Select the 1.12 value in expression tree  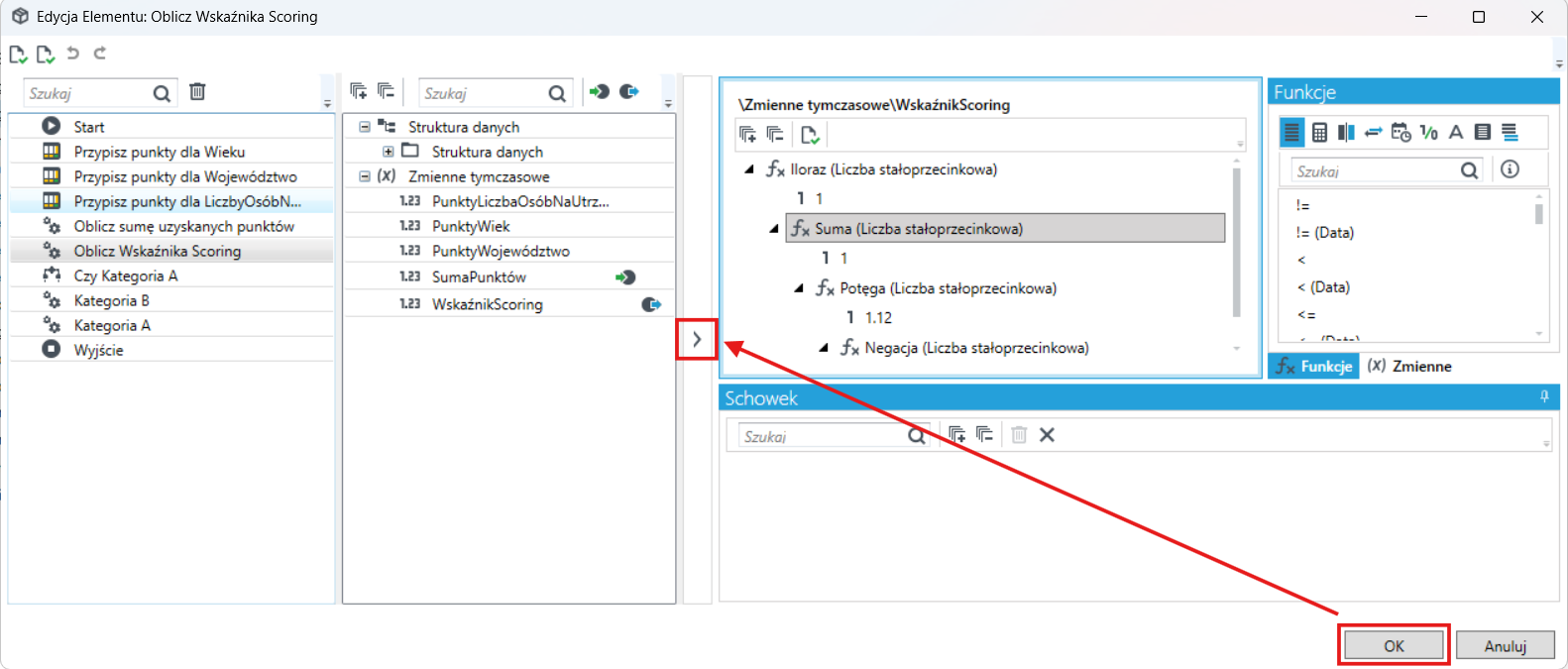point(878,318)
